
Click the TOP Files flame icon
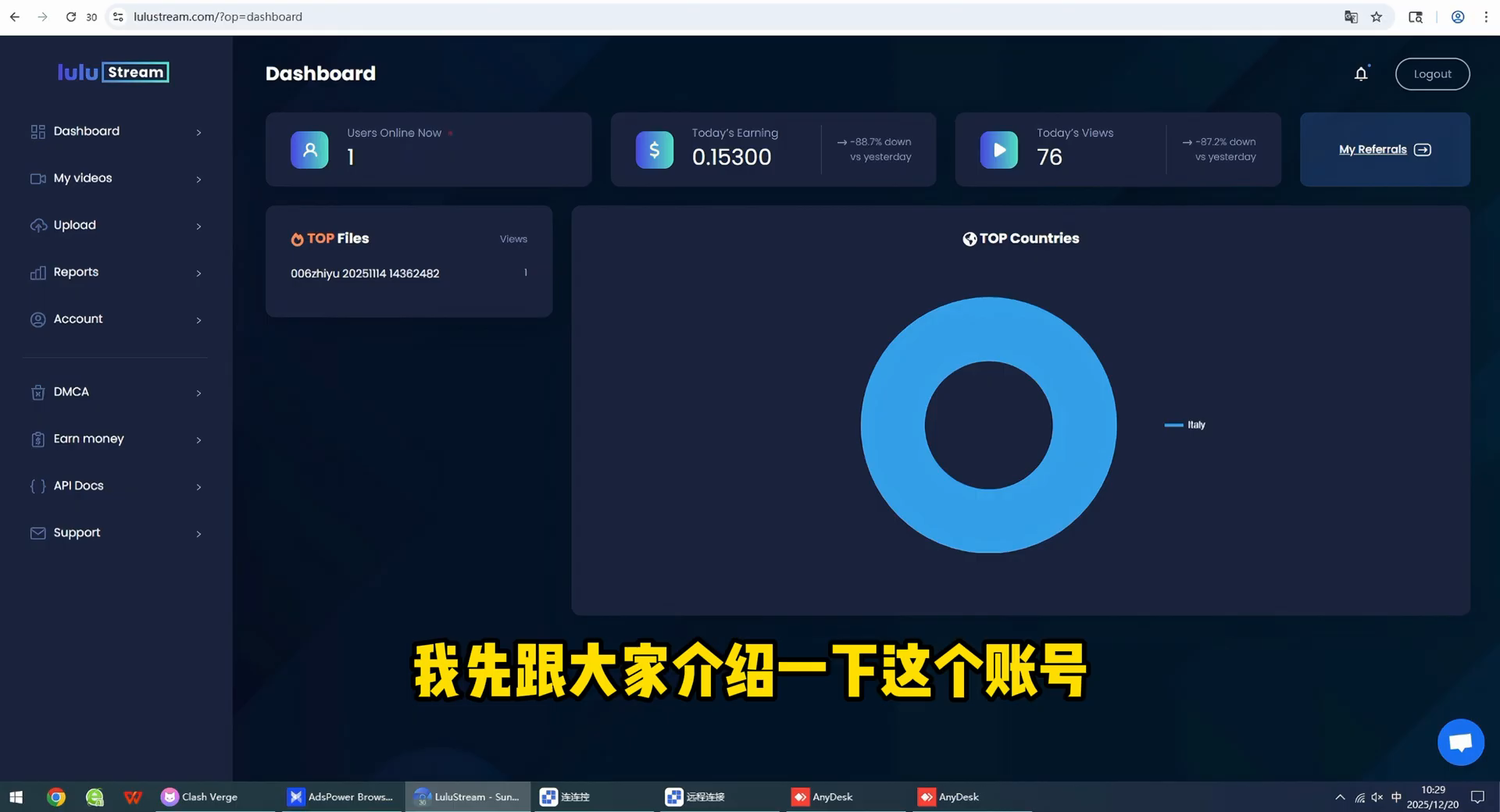[297, 239]
